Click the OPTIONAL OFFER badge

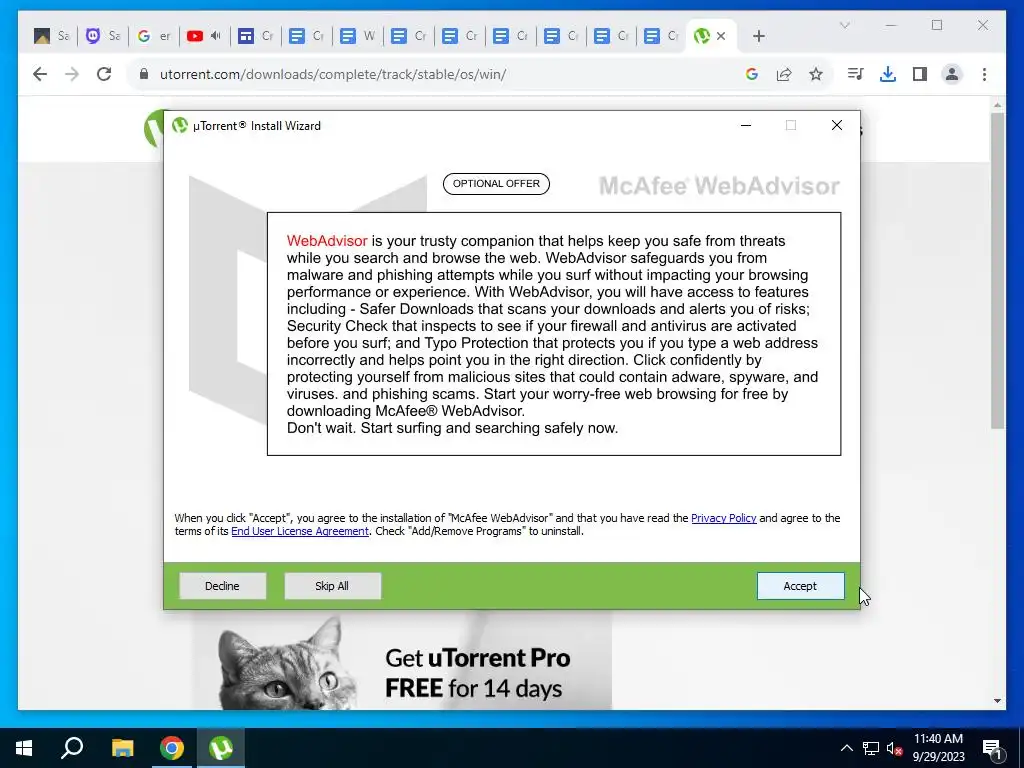[x=496, y=184]
